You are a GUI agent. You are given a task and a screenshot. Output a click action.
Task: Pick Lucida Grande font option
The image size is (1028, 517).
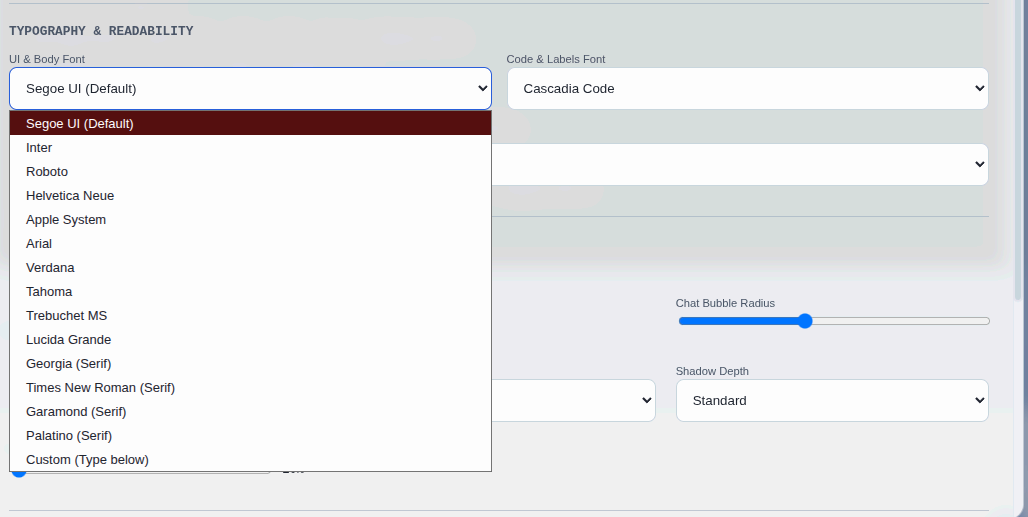tap(250, 339)
